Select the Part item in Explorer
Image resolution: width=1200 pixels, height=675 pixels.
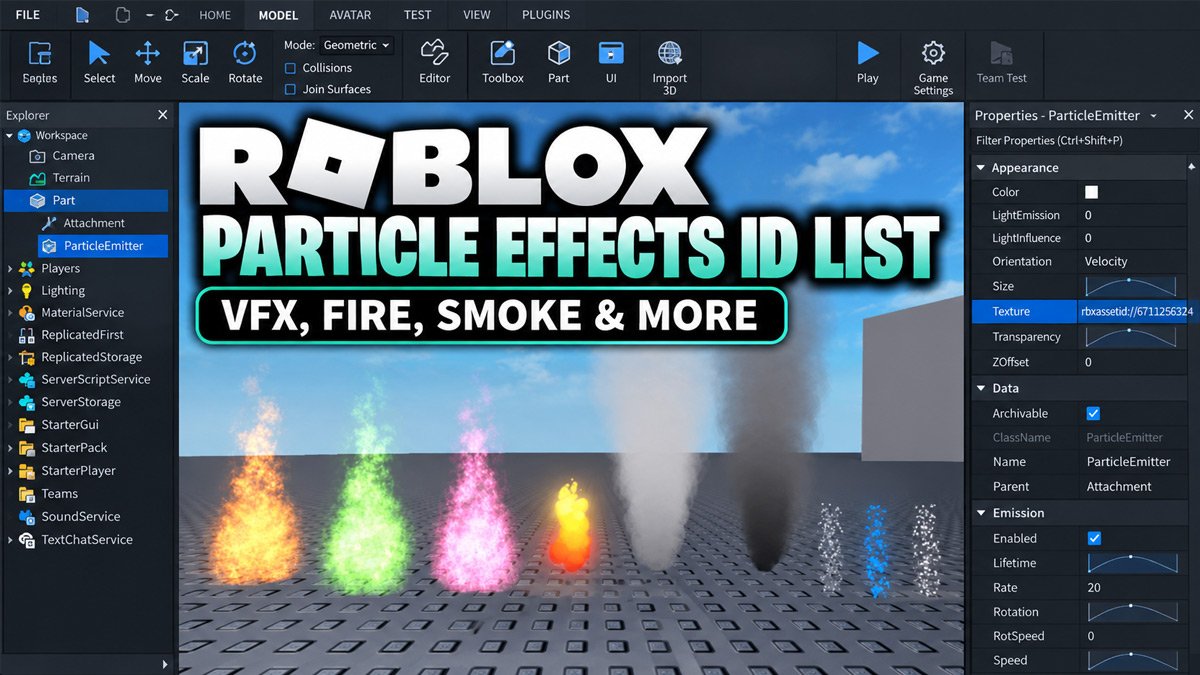[x=86, y=200]
